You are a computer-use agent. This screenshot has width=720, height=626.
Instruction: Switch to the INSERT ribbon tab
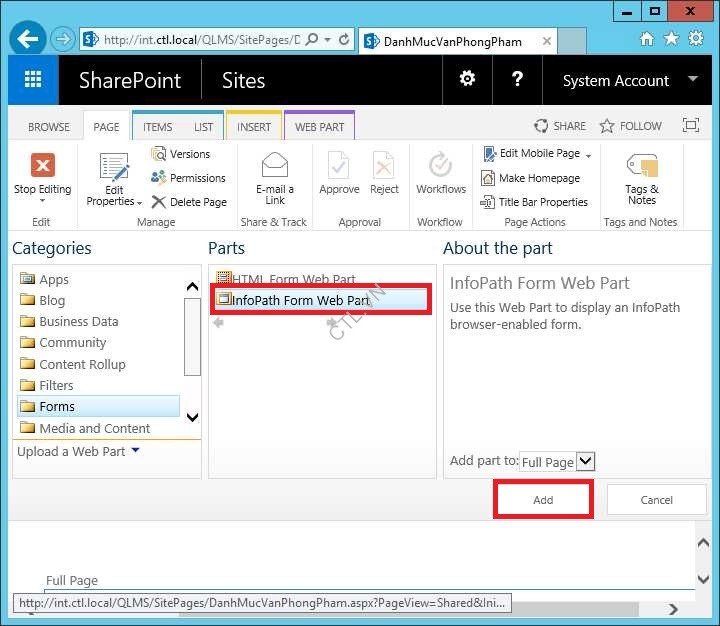[254, 127]
